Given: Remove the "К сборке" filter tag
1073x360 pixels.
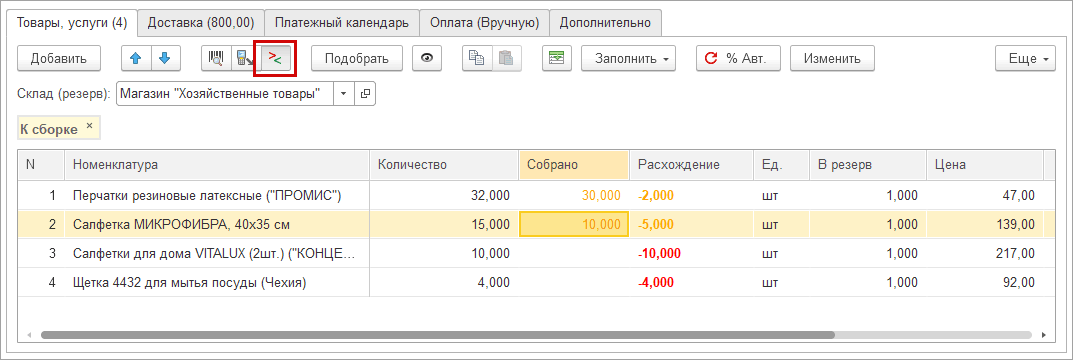Looking at the screenshot, I should click(x=89, y=126).
